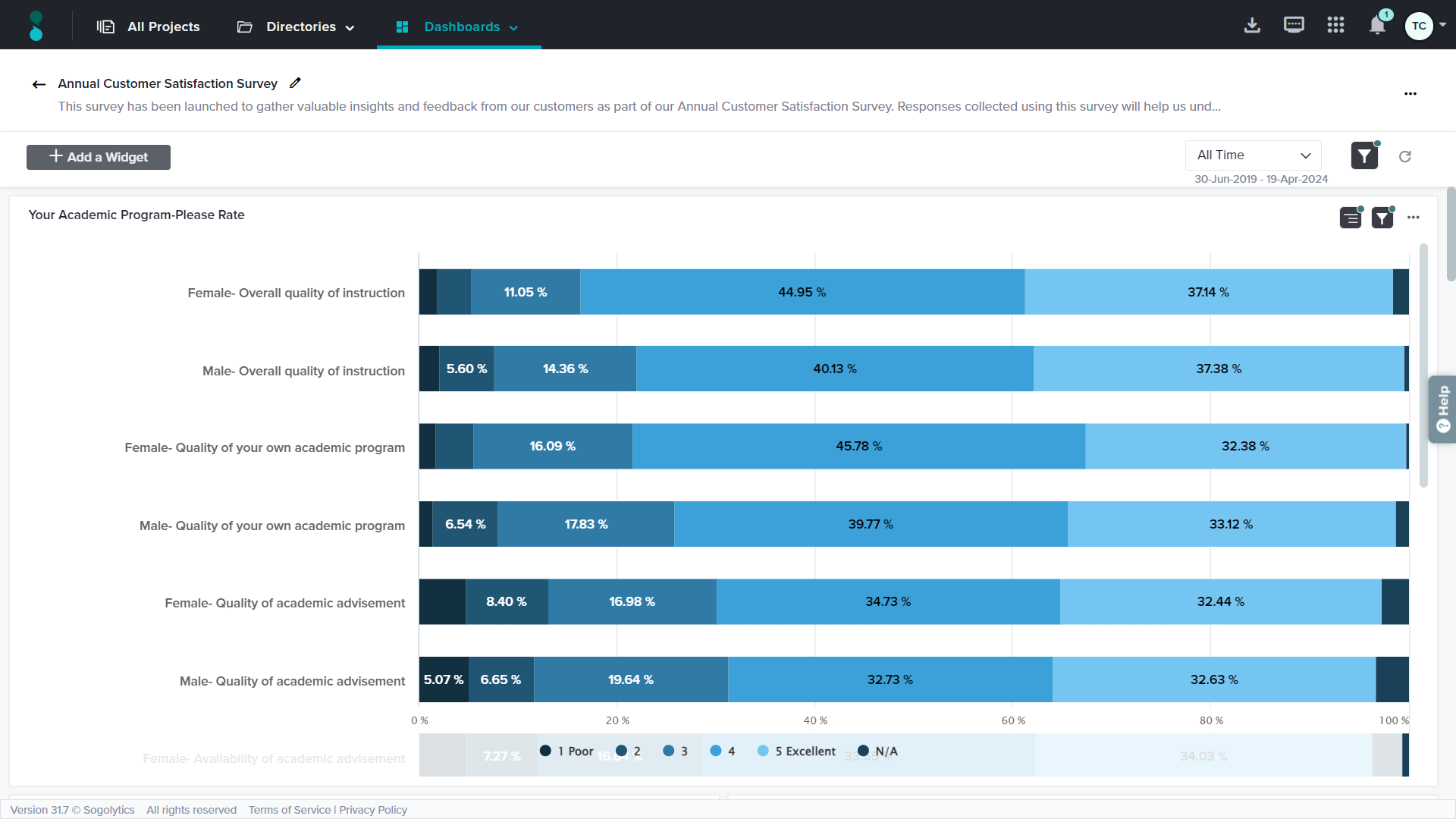Open the widget data table icon
1456x819 pixels.
coord(1350,218)
